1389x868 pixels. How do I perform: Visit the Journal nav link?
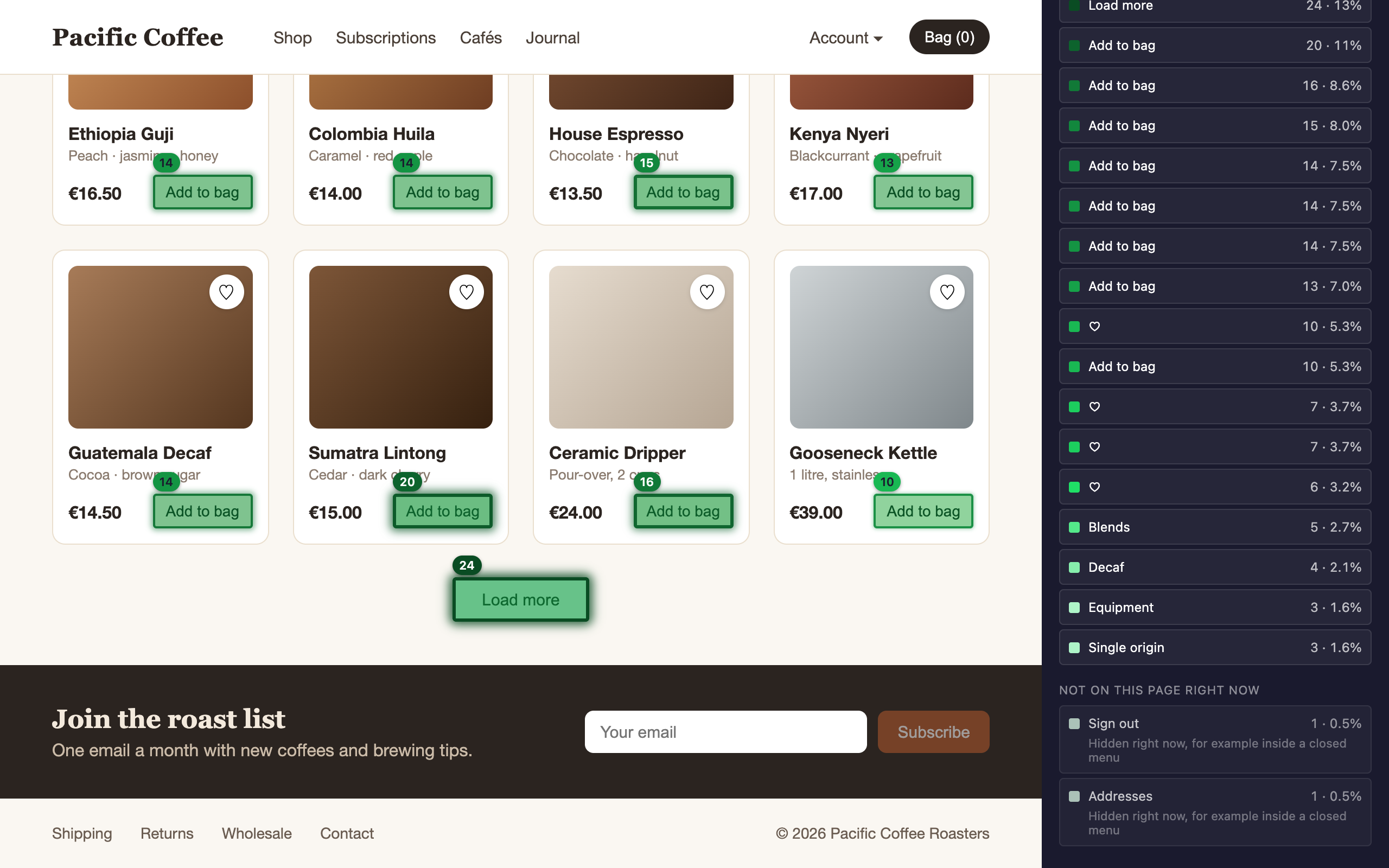point(552,38)
